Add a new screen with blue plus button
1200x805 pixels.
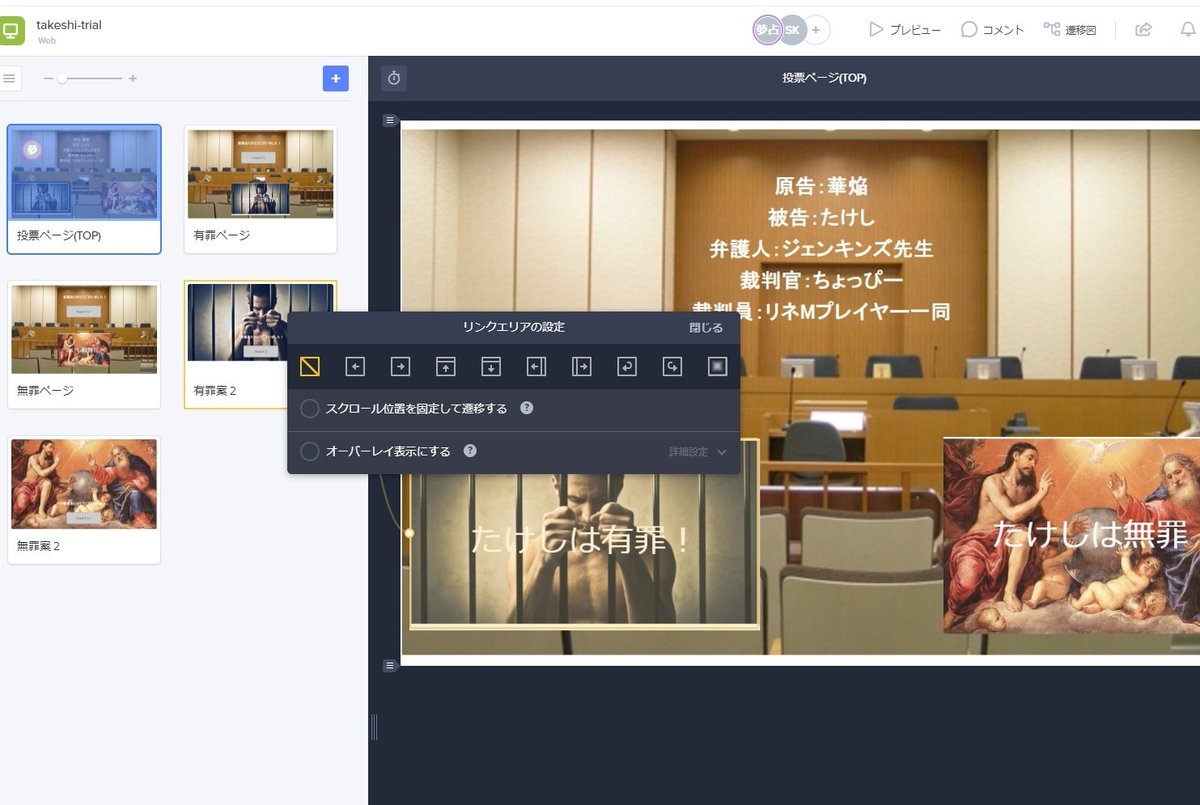click(336, 78)
